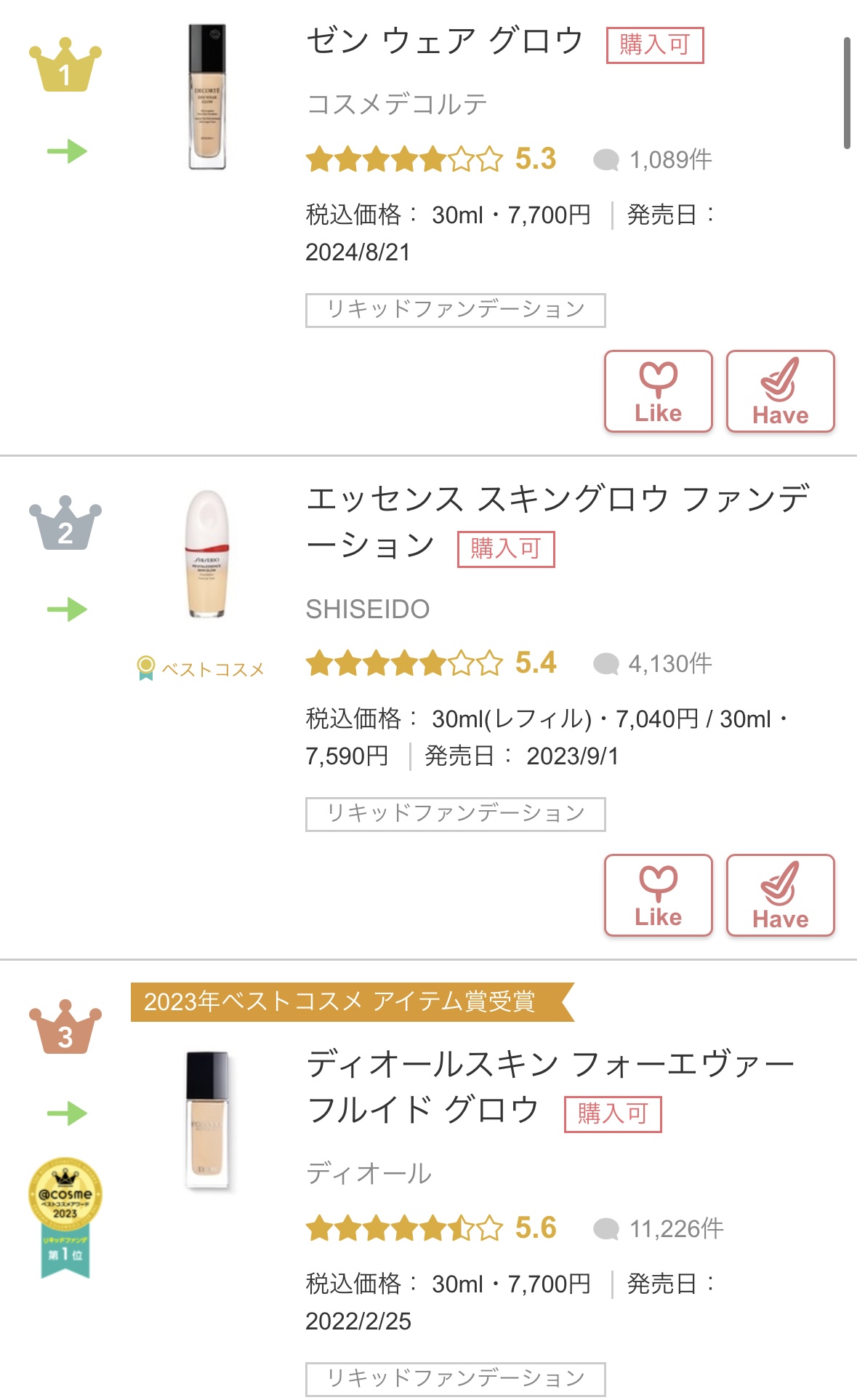Open the コスメデコルテ brand page
Screen dimensions: 857x1400
tap(396, 104)
